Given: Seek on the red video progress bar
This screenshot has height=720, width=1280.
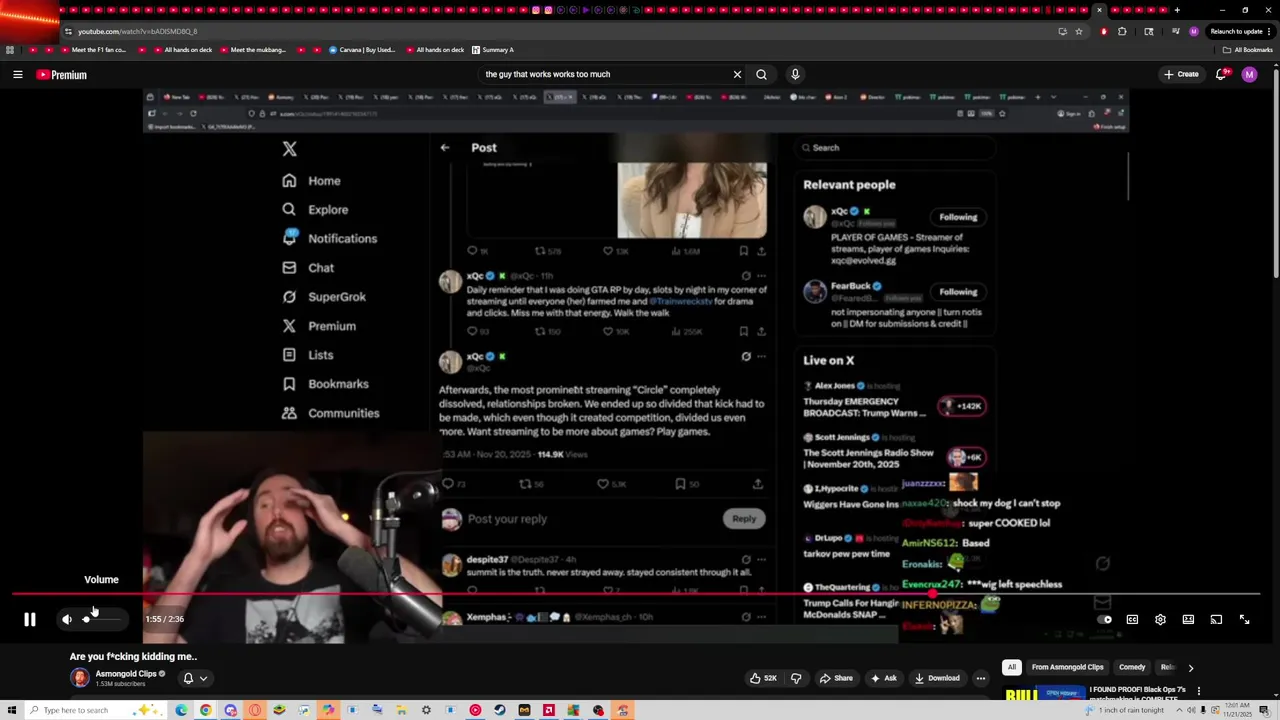Looking at the screenshot, I should pyautogui.click(x=636, y=595).
